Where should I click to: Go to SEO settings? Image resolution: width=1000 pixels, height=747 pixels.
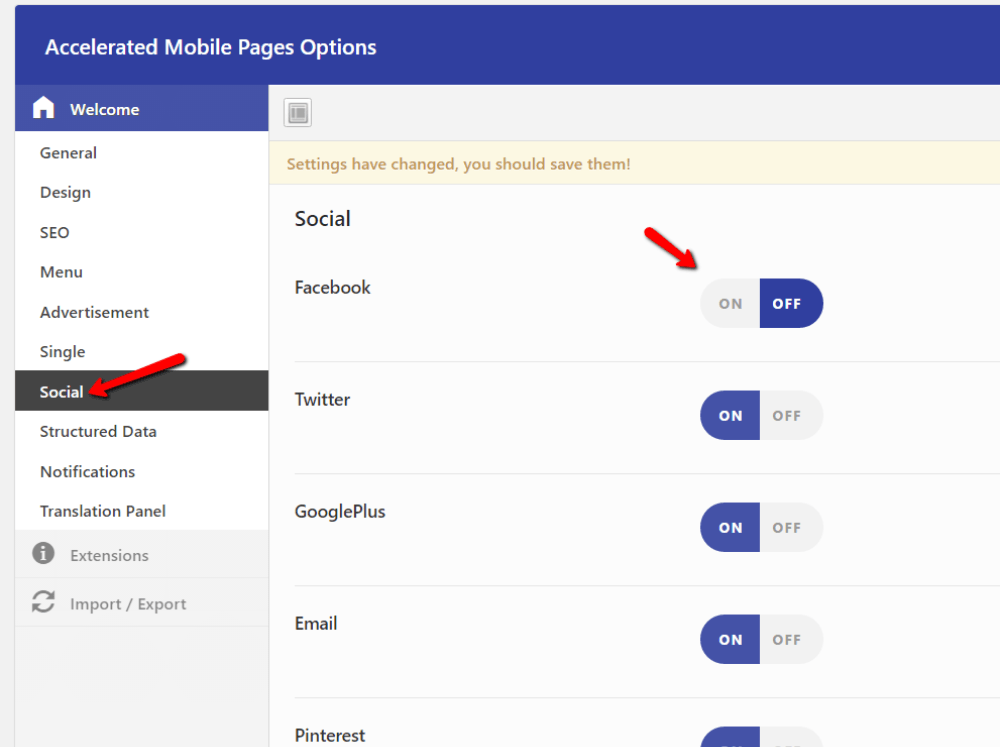[x=142, y=233]
